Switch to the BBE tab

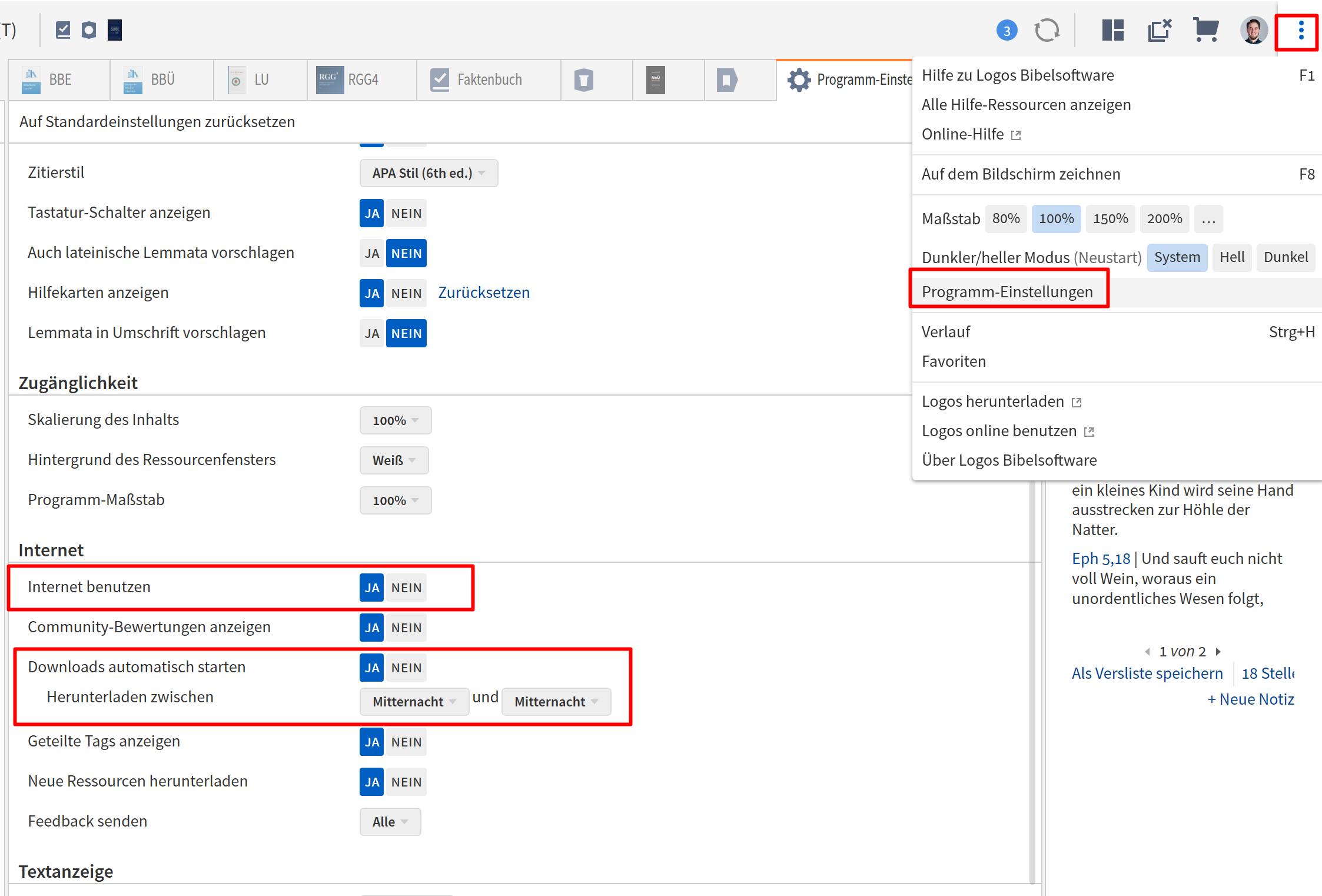tap(59, 80)
